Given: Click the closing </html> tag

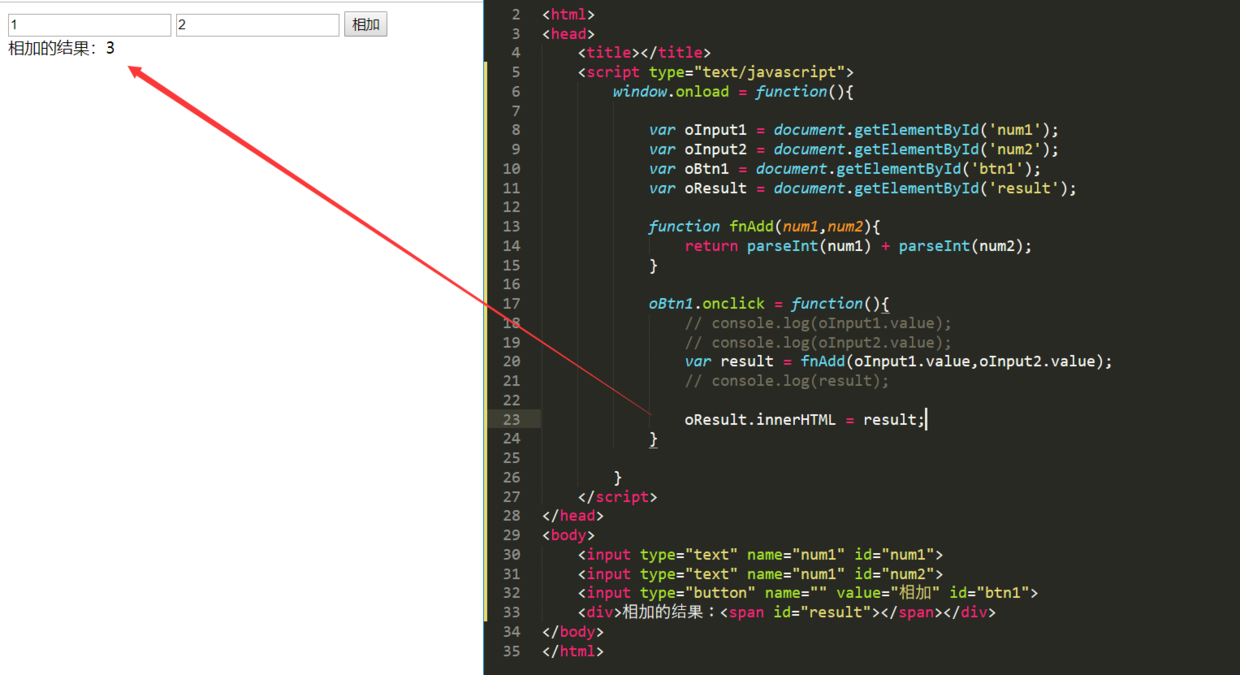Looking at the screenshot, I should (x=573, y=651).
